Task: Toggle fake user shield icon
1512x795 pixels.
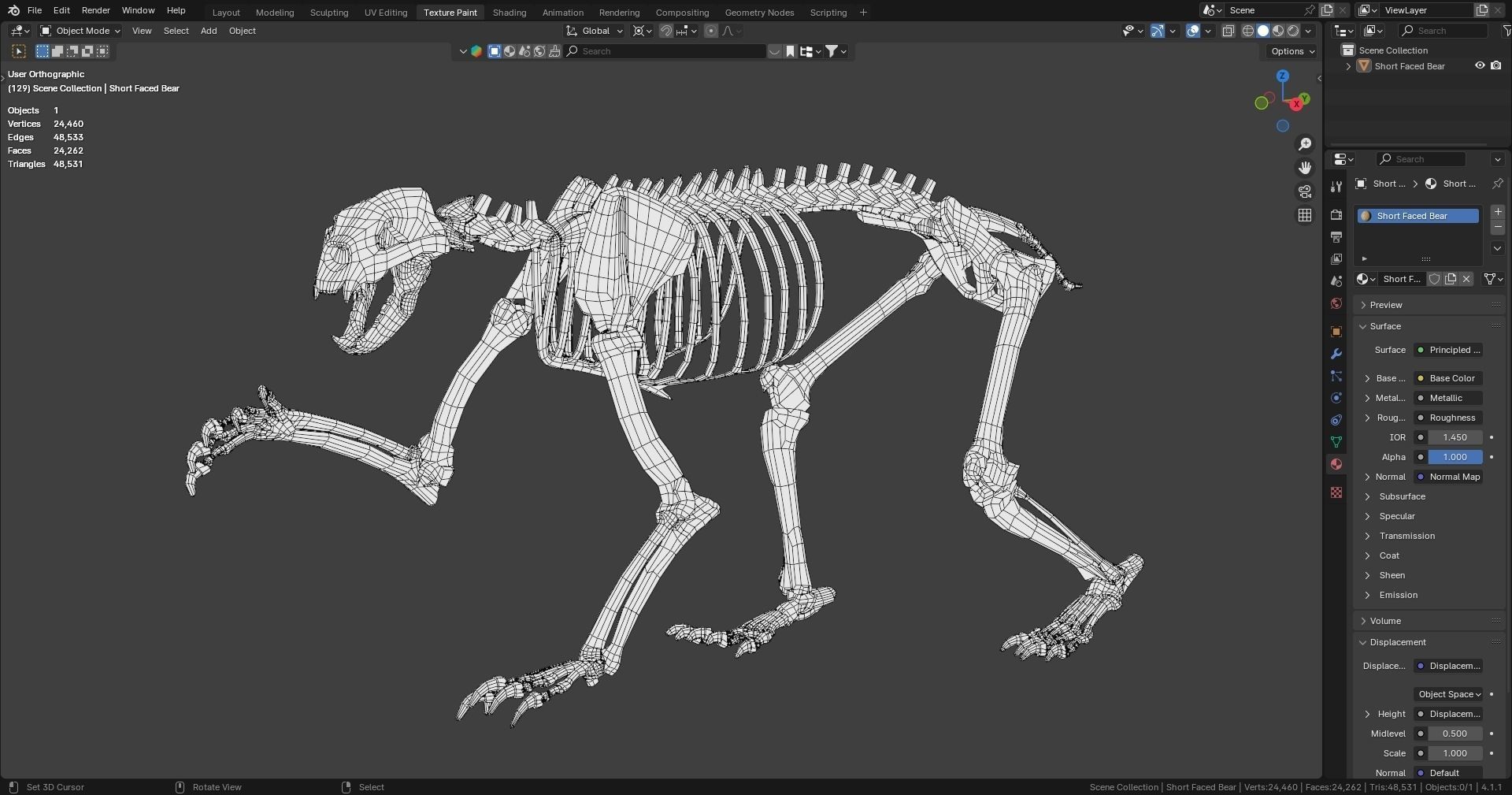Action: 1435,279
